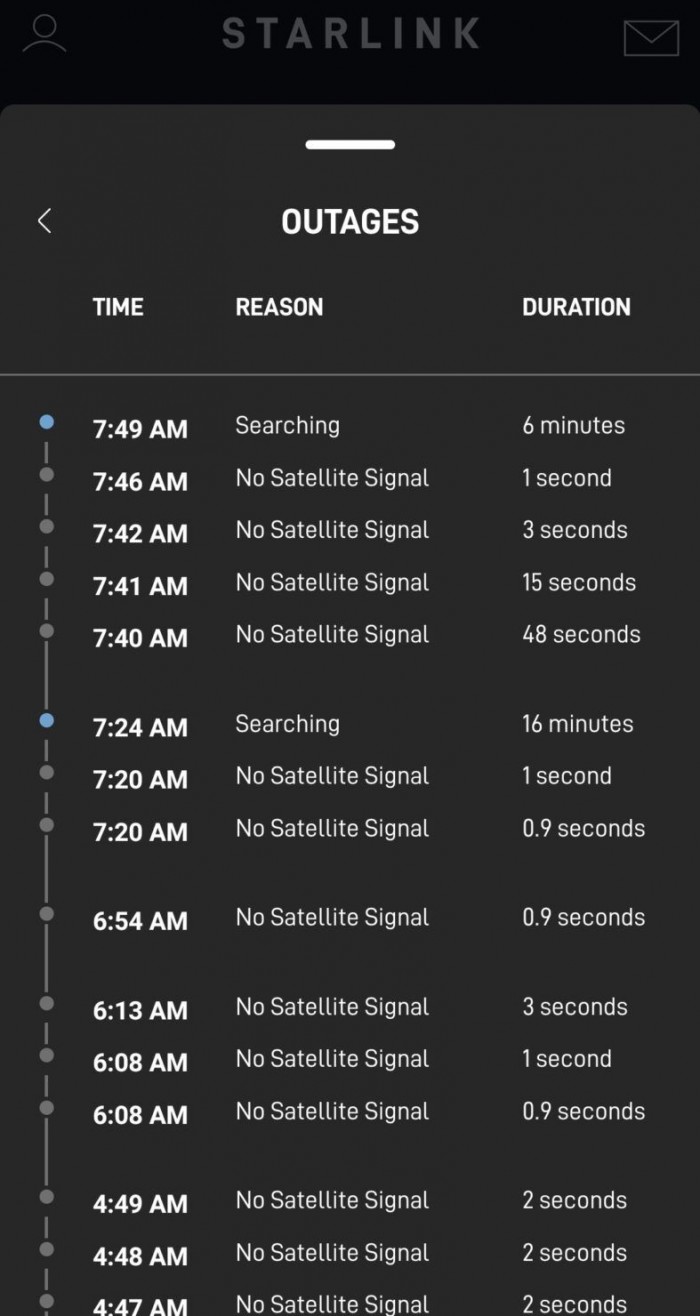Tap the TIME column header

click(118, 307)
